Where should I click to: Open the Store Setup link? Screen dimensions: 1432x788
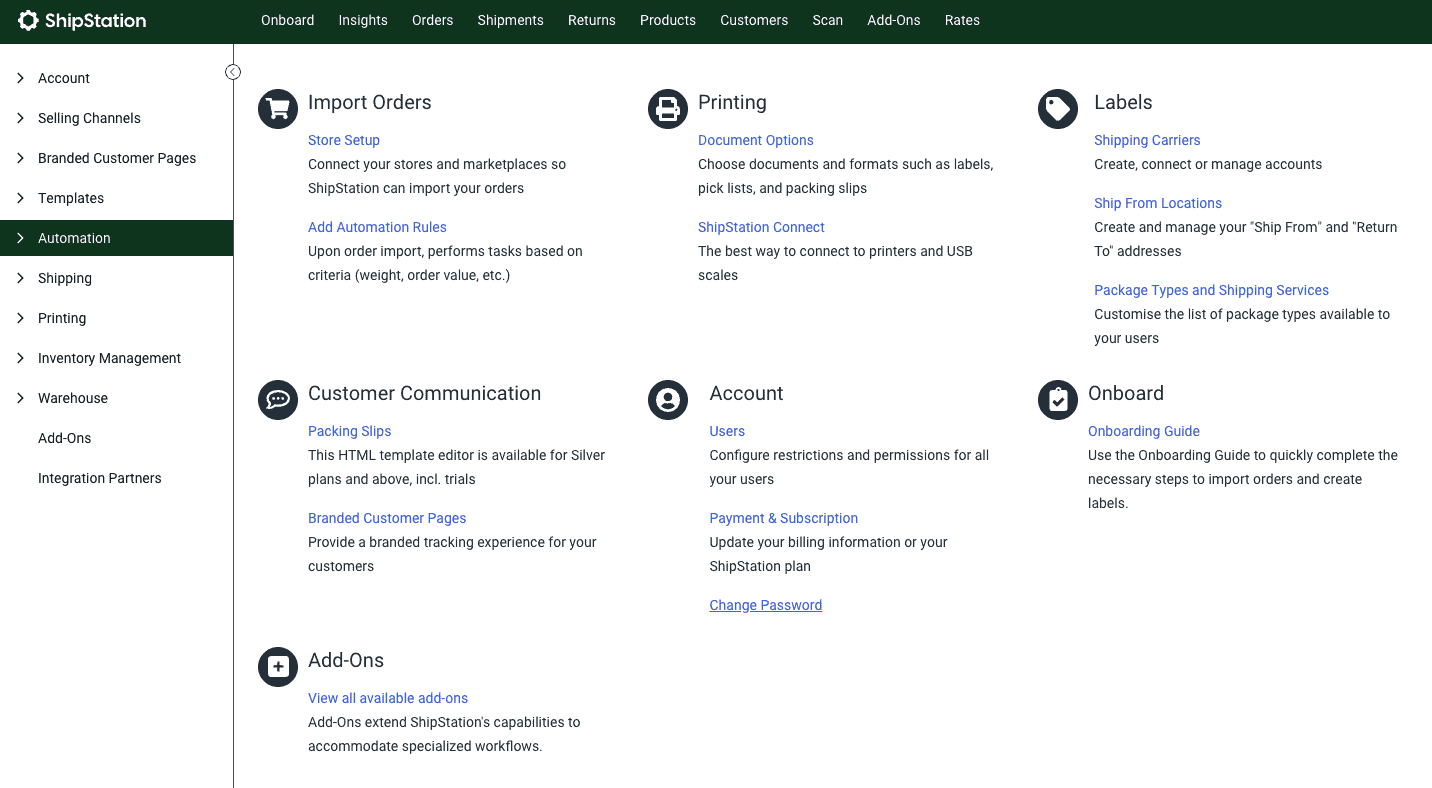click(344, 140)
